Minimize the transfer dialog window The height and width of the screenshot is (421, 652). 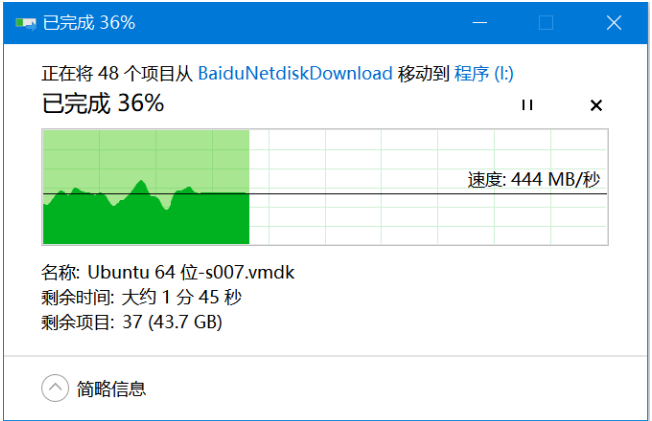(x=479, y=23)
